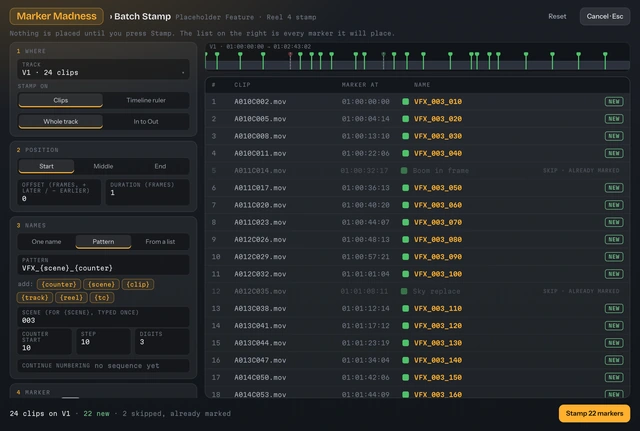Add the {track} token chip
The height and width of the screenshot is (431, 640).
[35, 298]
